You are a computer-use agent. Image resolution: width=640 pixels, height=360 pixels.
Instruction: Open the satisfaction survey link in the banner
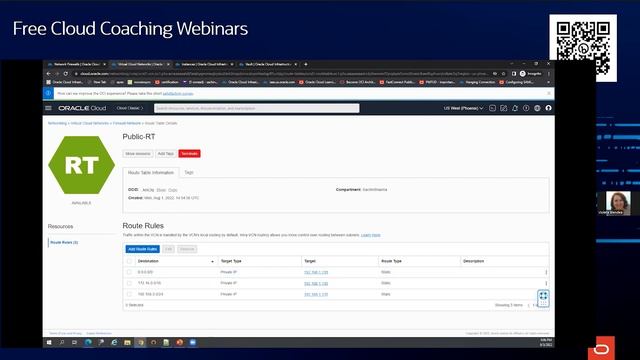(178, 93)
